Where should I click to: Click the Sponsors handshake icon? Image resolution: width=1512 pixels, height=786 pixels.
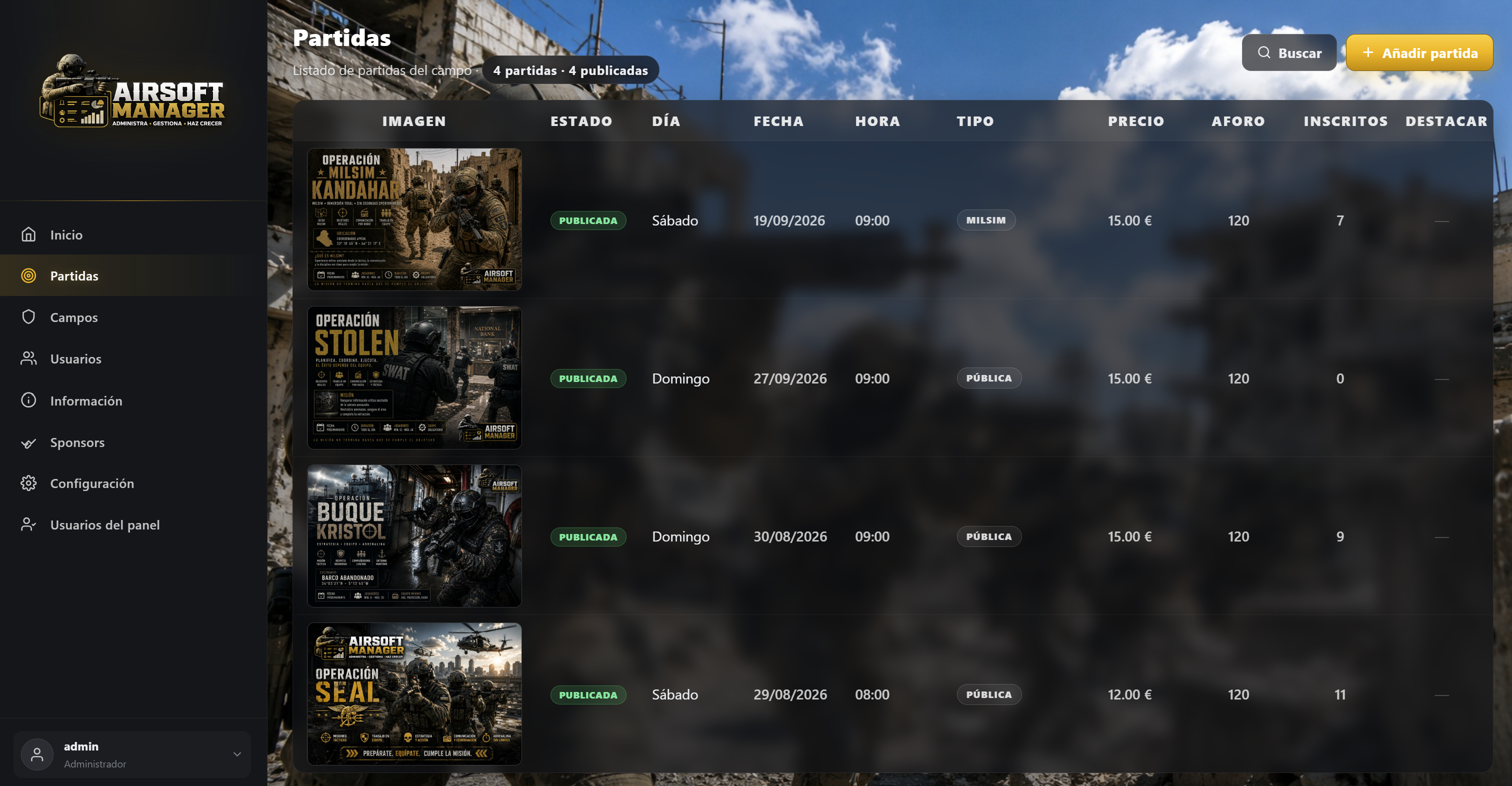[x=29, y=442]
